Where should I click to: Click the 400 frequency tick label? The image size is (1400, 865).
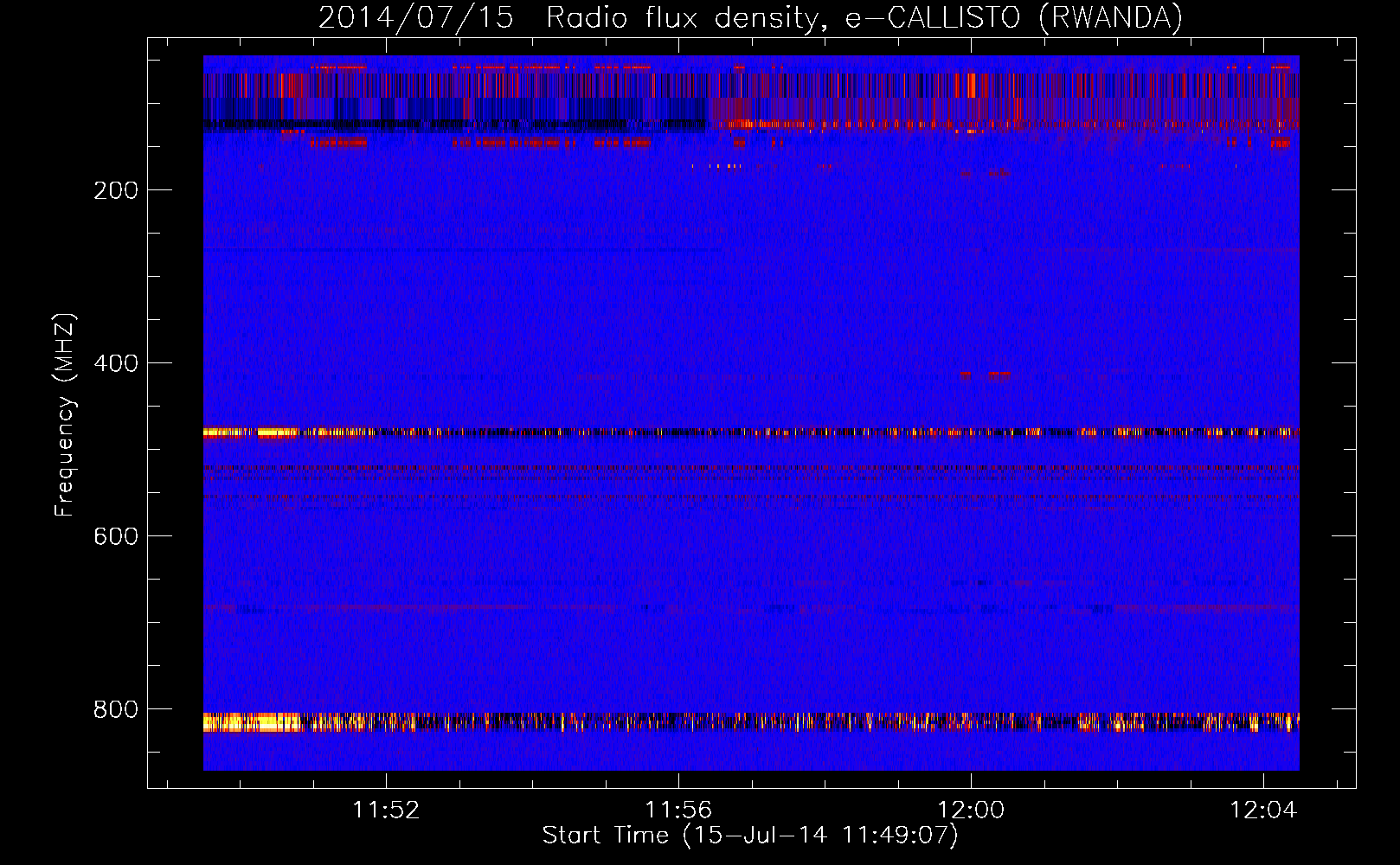click(x=116, y=363)
